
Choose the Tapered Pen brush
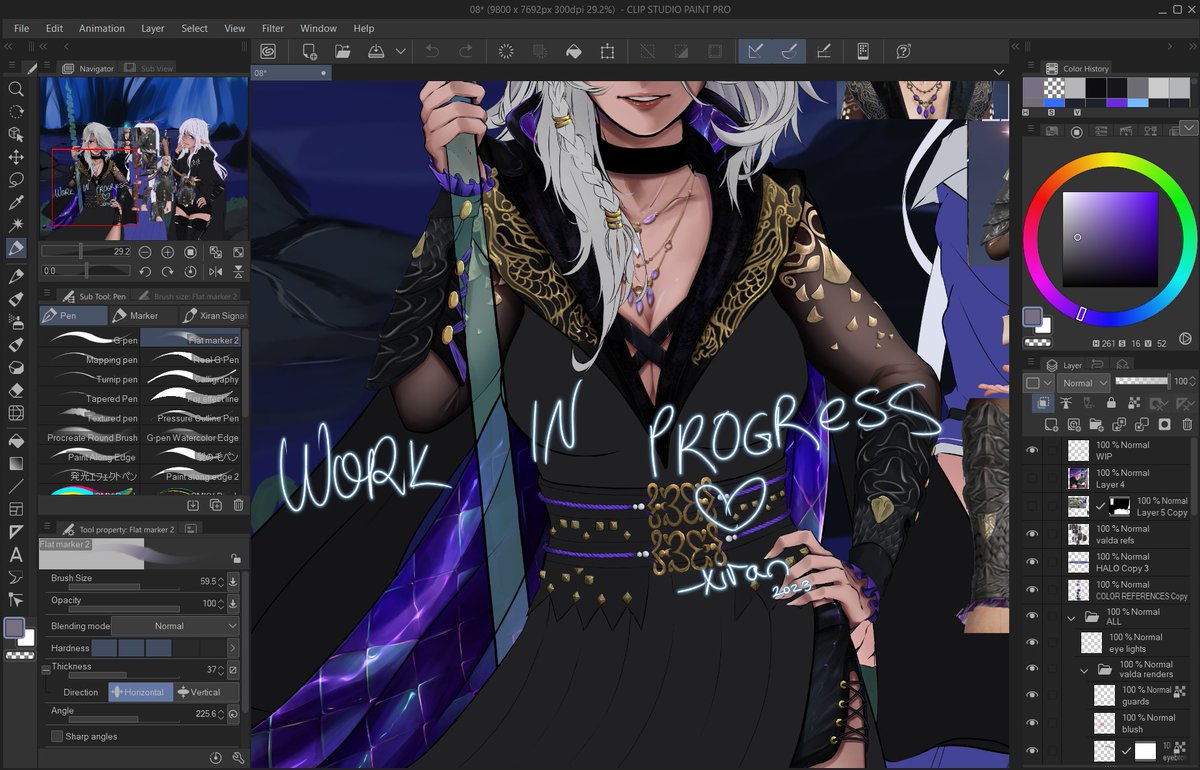(90, 399)
